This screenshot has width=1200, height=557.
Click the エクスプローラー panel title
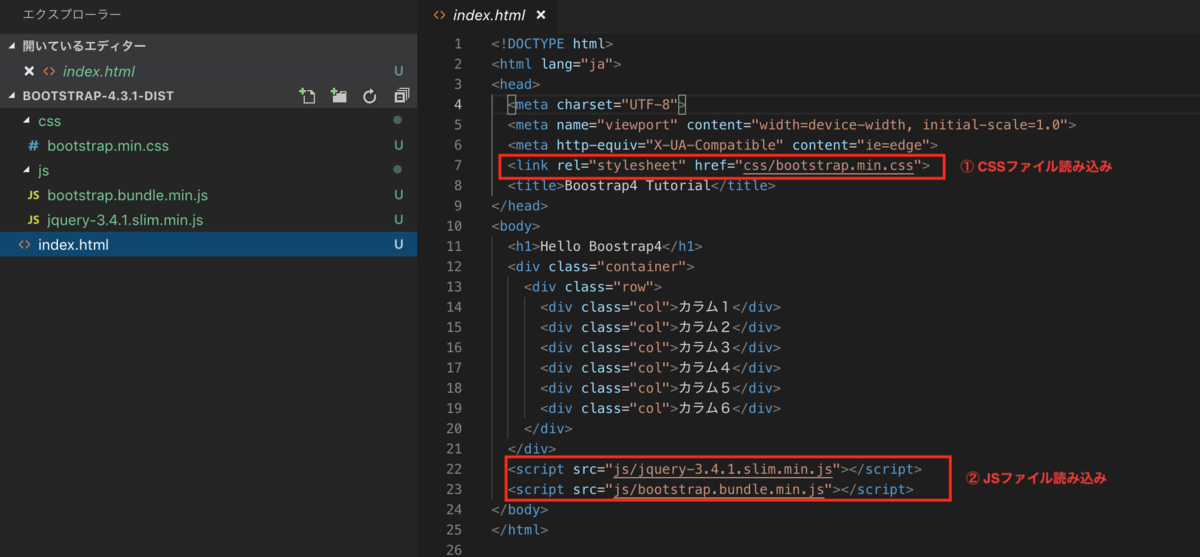coord(72,16)
